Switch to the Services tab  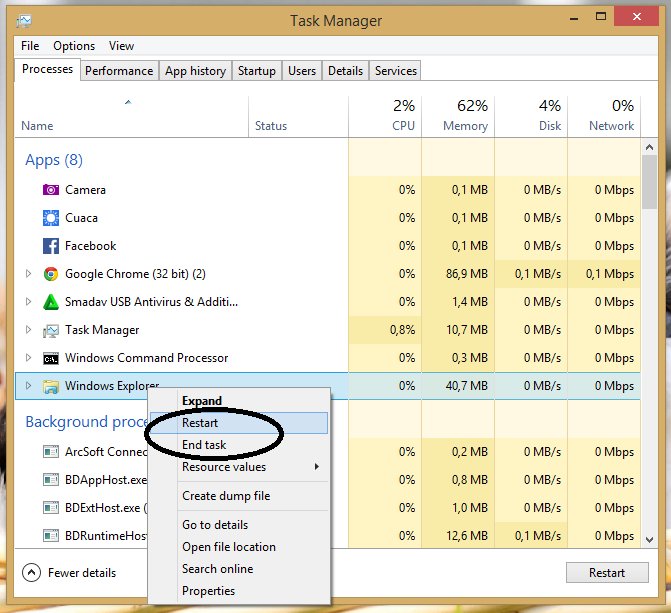(396, 71)
